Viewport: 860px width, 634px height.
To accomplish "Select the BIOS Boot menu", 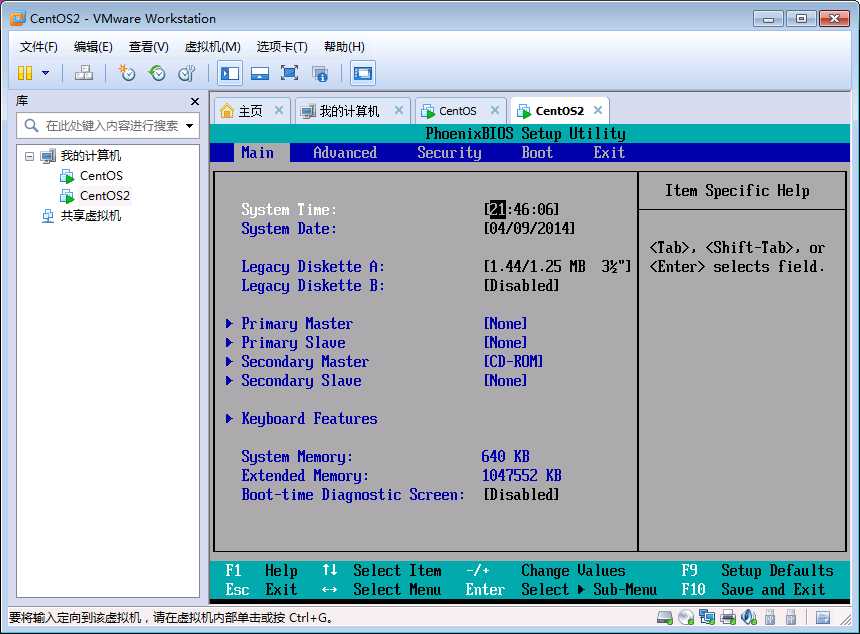I will pos(537,152).
